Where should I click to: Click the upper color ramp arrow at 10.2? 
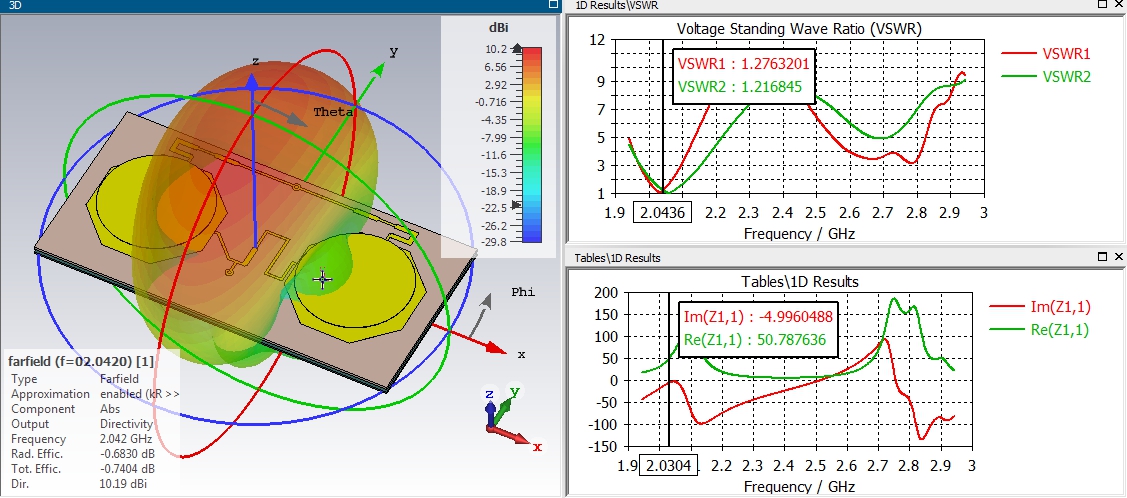516,49
